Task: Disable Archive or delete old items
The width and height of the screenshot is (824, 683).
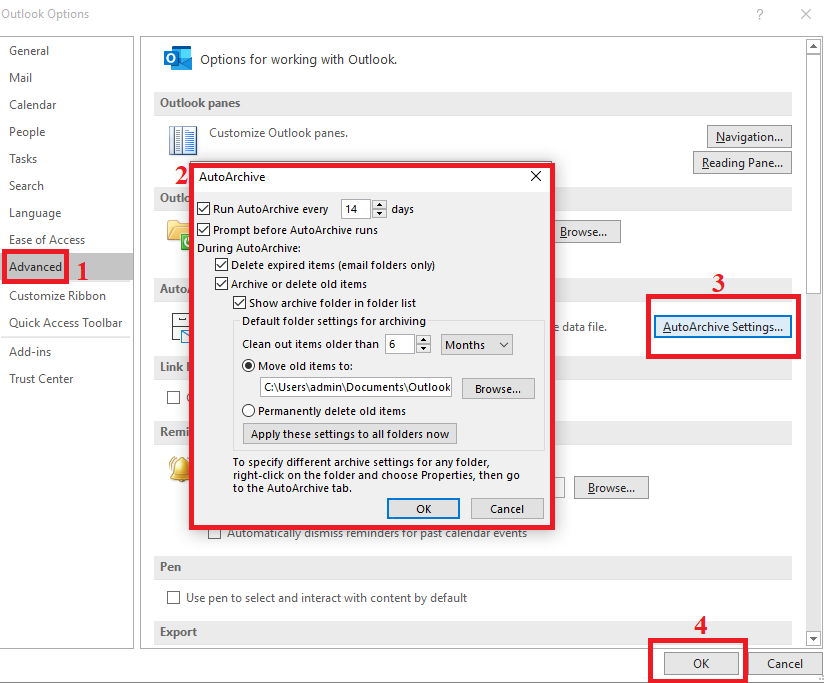Action: coord(221,284)
